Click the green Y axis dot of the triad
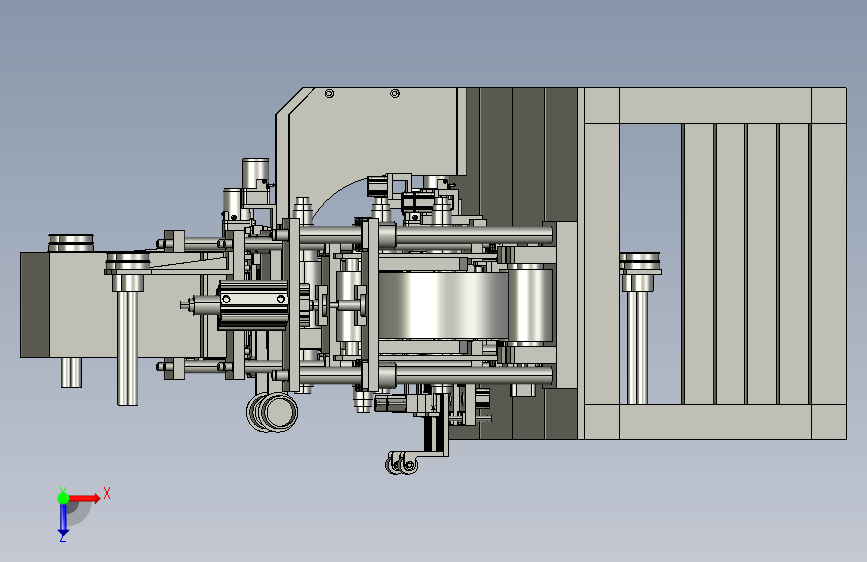Viewport: 867px width, 562px height. pos(63,498)
